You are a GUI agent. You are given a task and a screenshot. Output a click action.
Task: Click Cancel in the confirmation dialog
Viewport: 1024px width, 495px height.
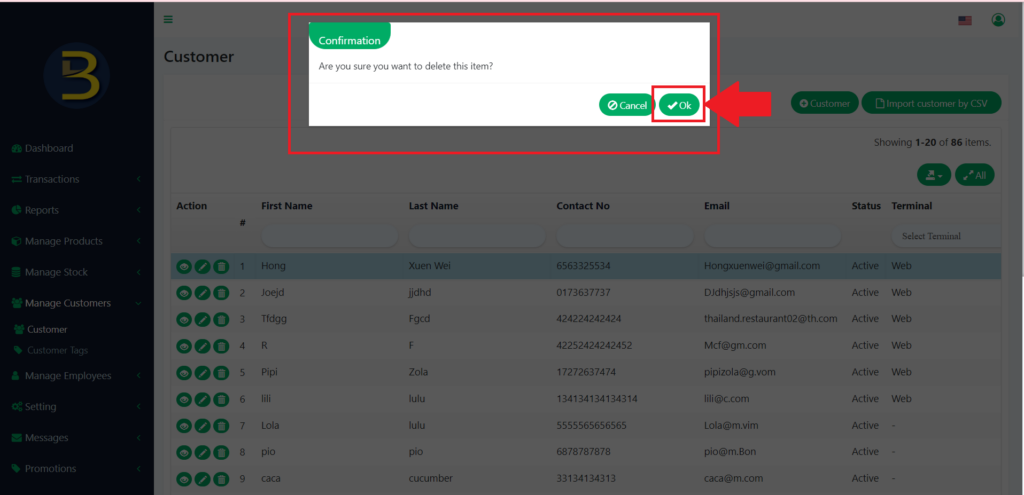(x=627, y=105)
